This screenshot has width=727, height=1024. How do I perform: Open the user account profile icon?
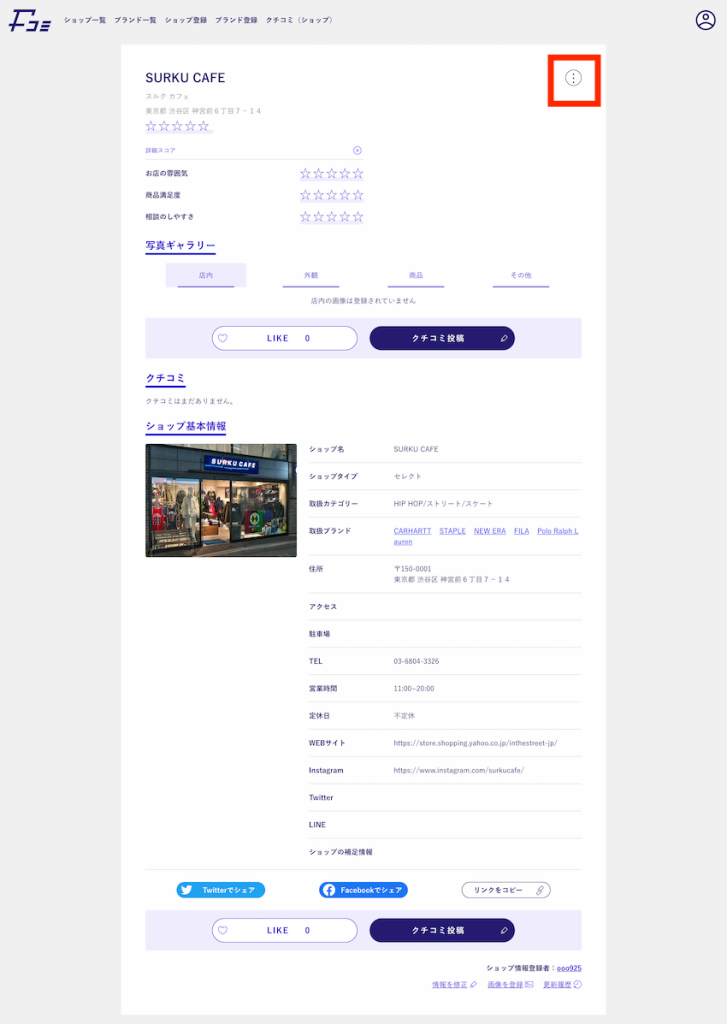706,20
